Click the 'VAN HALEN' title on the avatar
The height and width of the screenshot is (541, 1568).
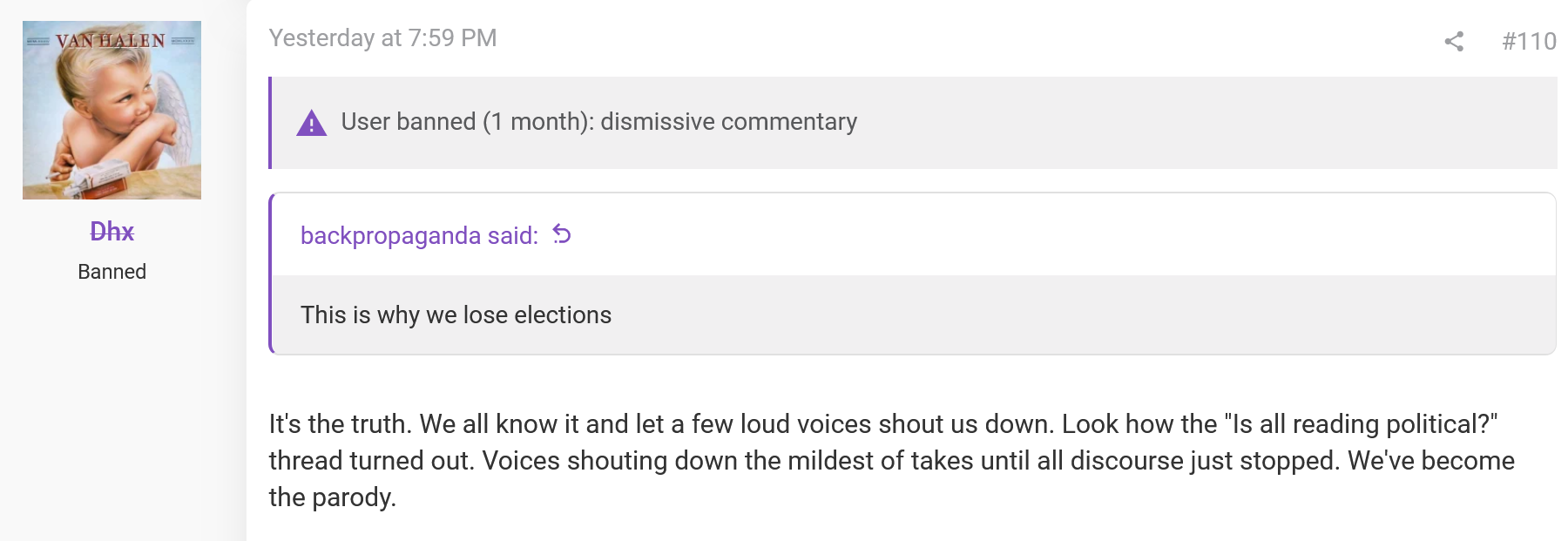coord(111,41)
